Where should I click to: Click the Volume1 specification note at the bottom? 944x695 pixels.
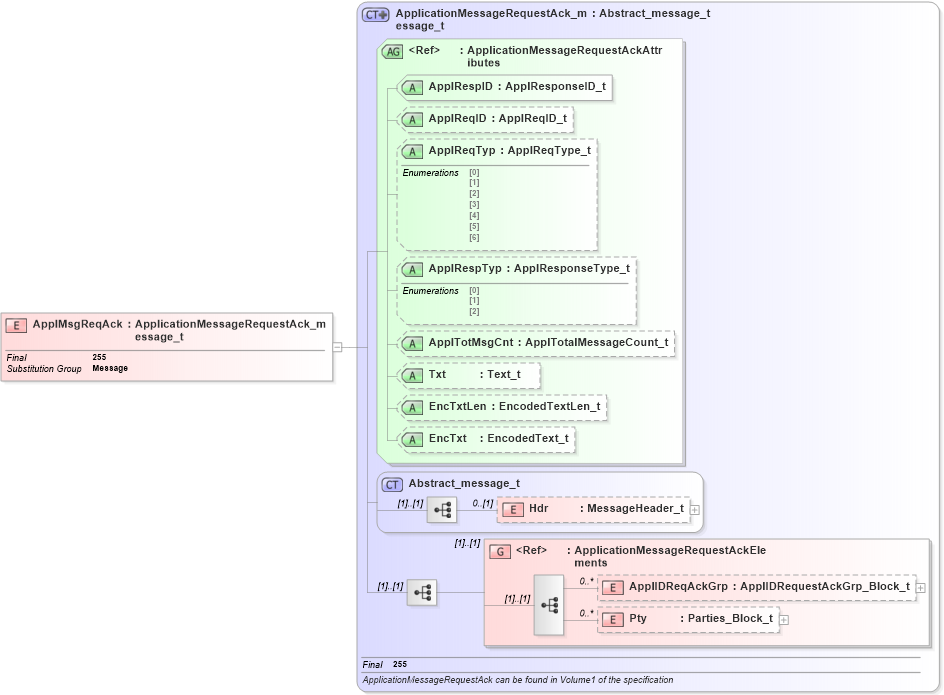[x=520, y=679]
